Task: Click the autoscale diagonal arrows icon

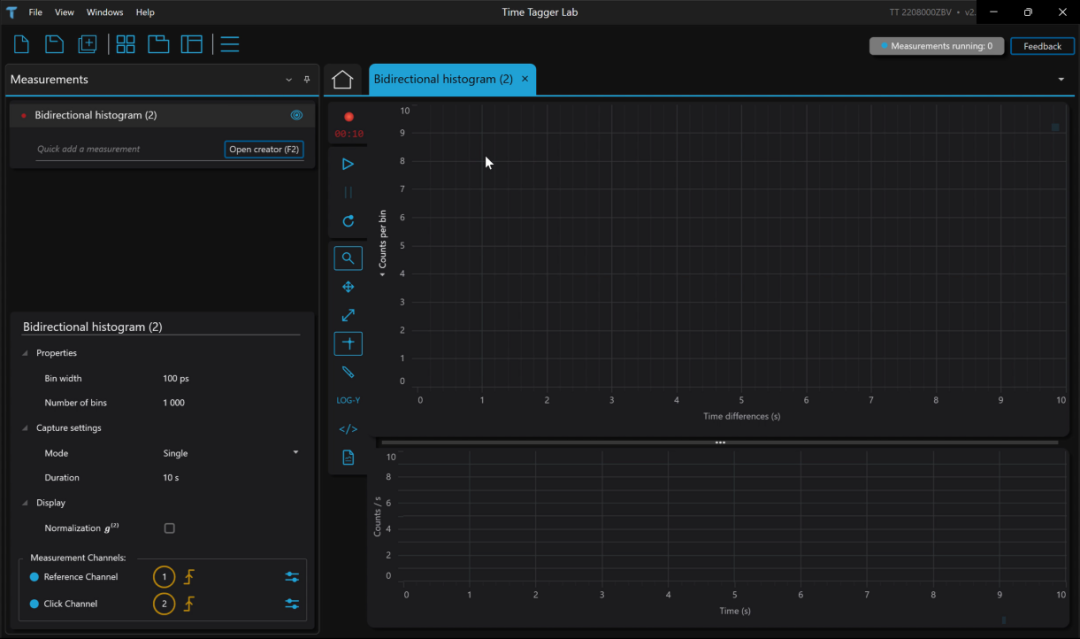Action: pos(348,315)
